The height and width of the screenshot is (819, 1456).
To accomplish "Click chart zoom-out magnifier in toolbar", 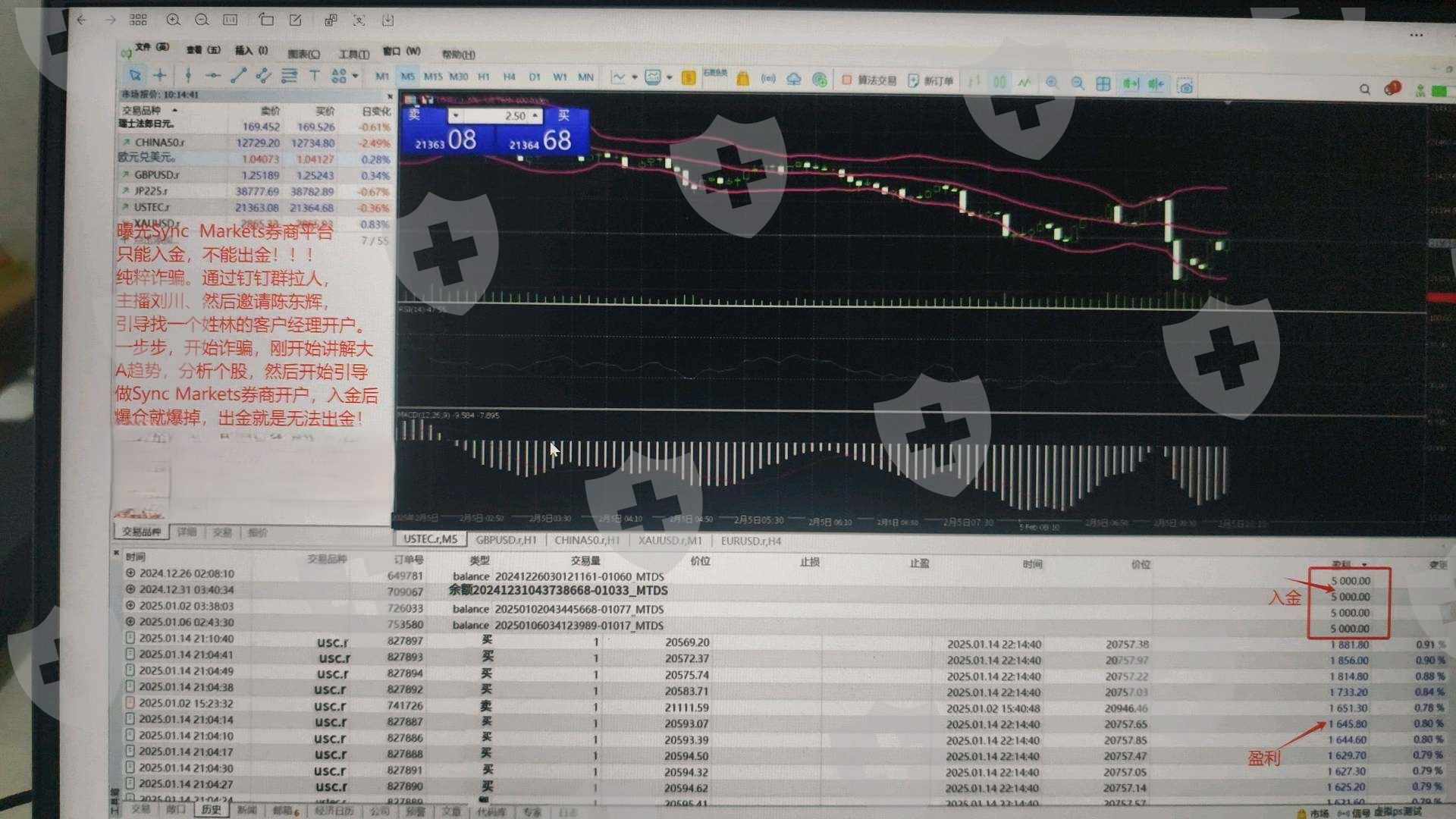I will 1078,83.
